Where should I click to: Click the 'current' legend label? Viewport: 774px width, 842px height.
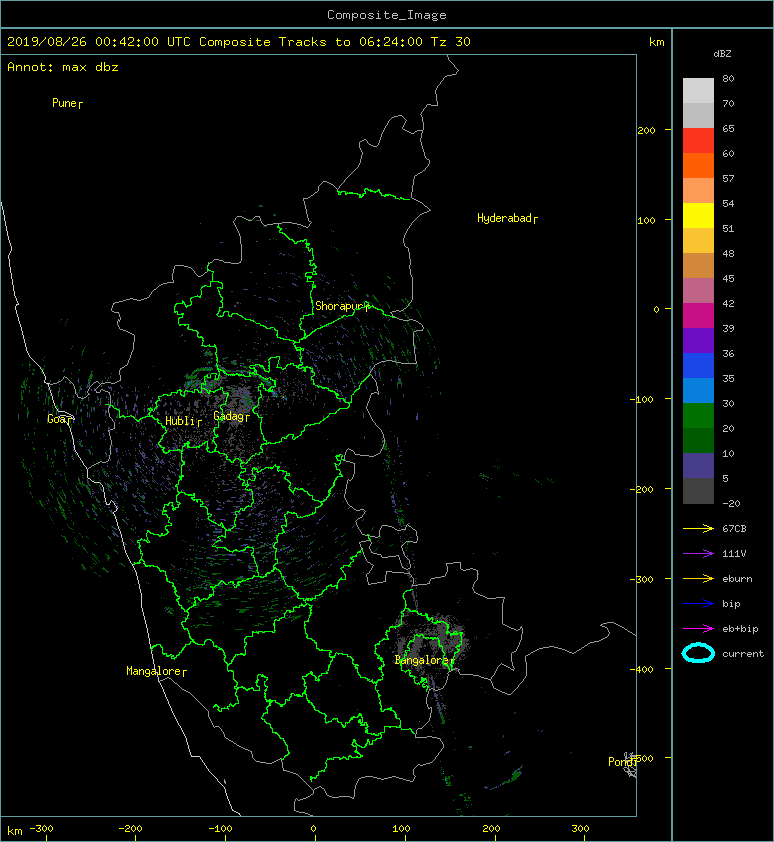[x=743, y=654]
